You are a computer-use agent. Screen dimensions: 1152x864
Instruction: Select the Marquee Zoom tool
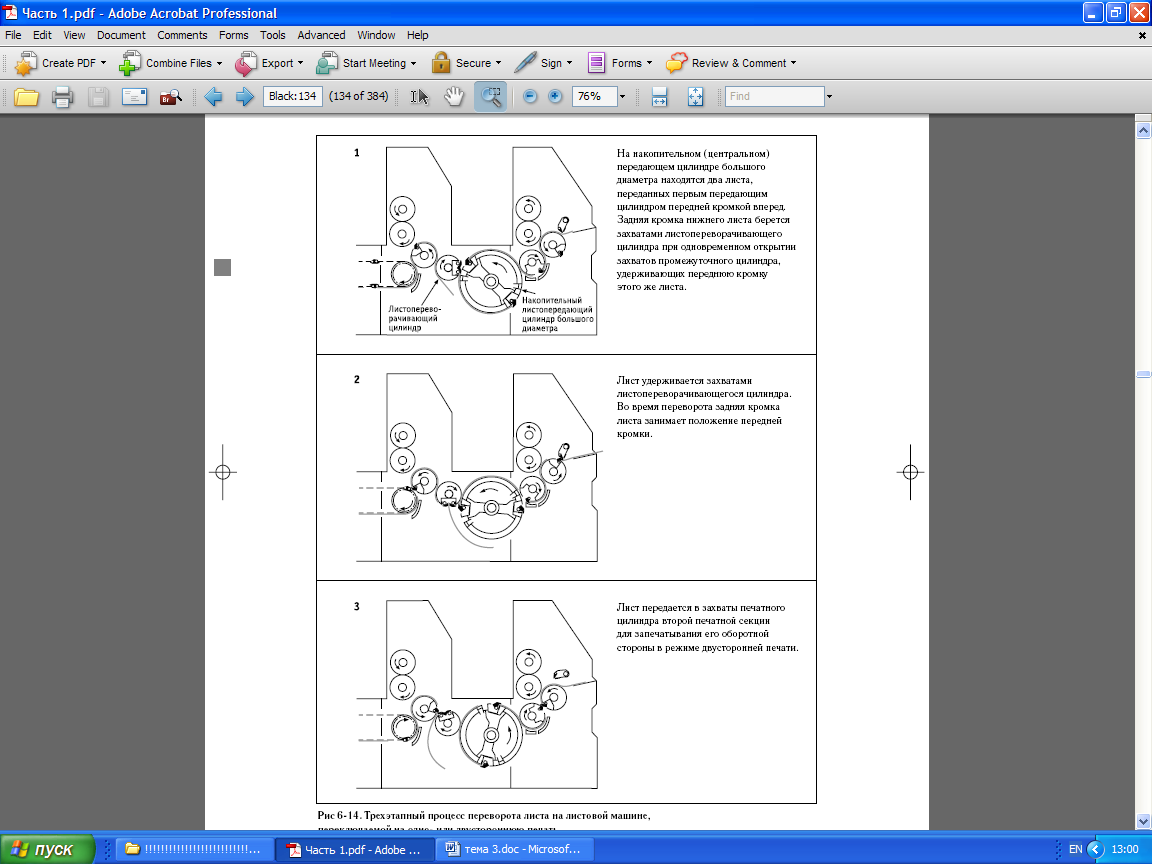(x=490, y=96)
